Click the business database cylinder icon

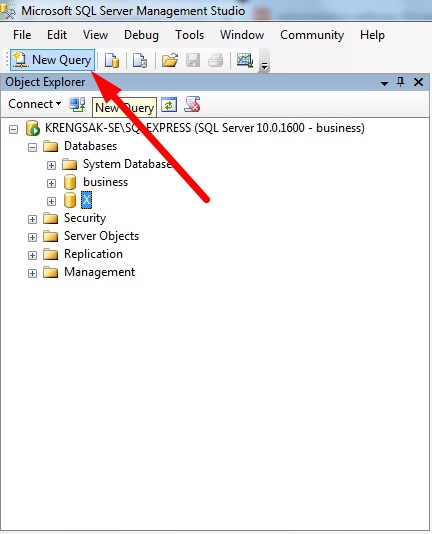pyautogui.click(x=70, y=182)
